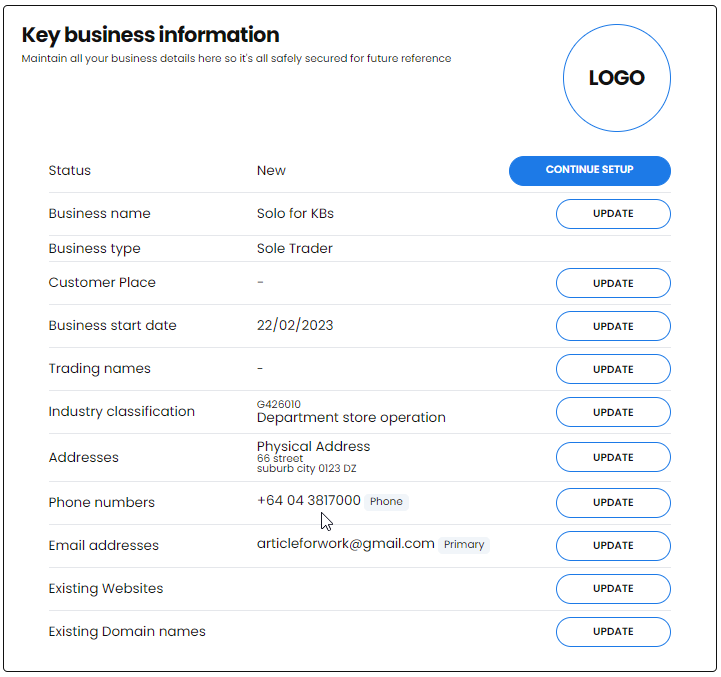Update the Industry classification

(613, 412)
